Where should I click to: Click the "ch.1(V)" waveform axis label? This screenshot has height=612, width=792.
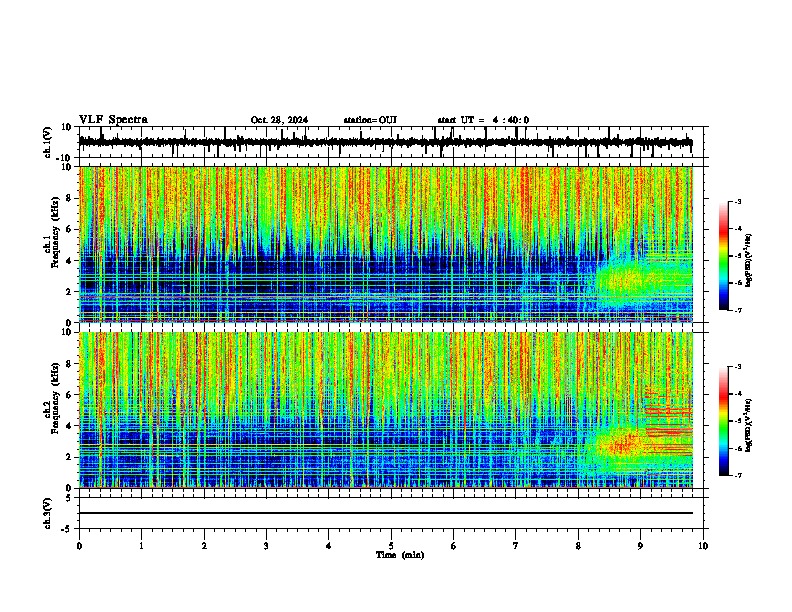tap(48, 142)
